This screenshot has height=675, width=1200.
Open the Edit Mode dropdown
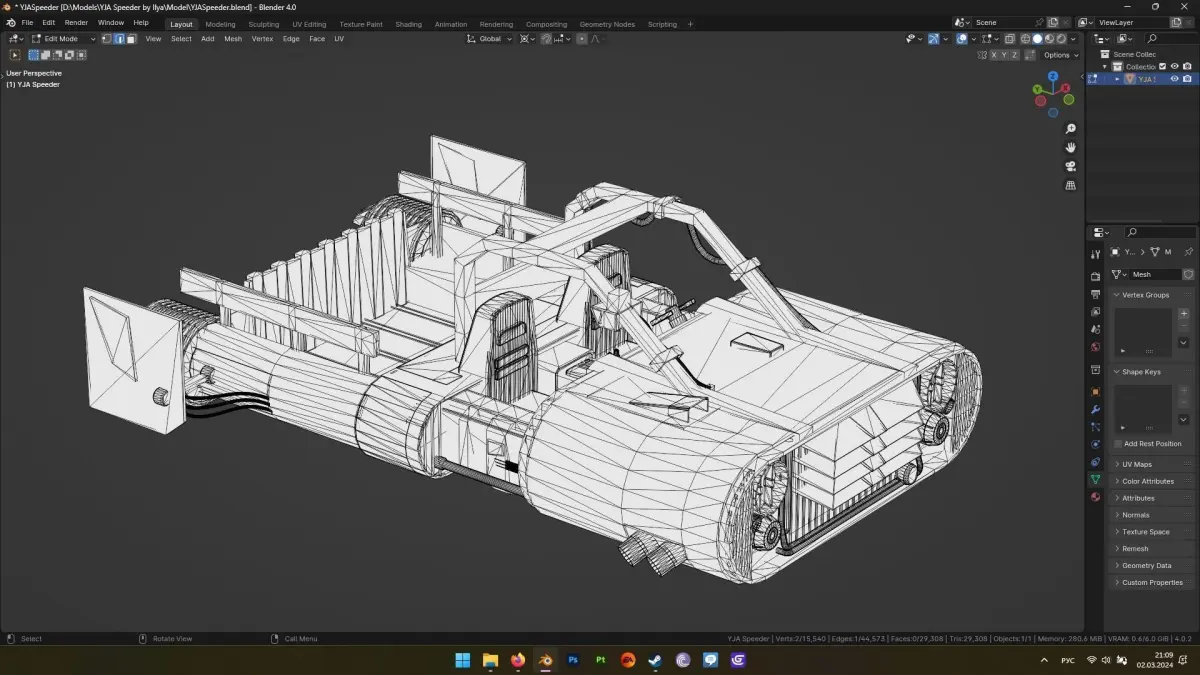coord(63,39)
